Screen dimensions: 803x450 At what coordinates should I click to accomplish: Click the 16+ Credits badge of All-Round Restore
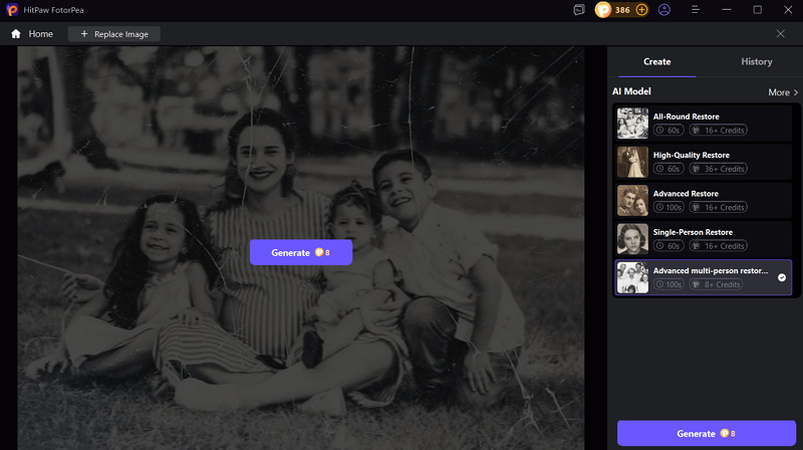(719, 130)
